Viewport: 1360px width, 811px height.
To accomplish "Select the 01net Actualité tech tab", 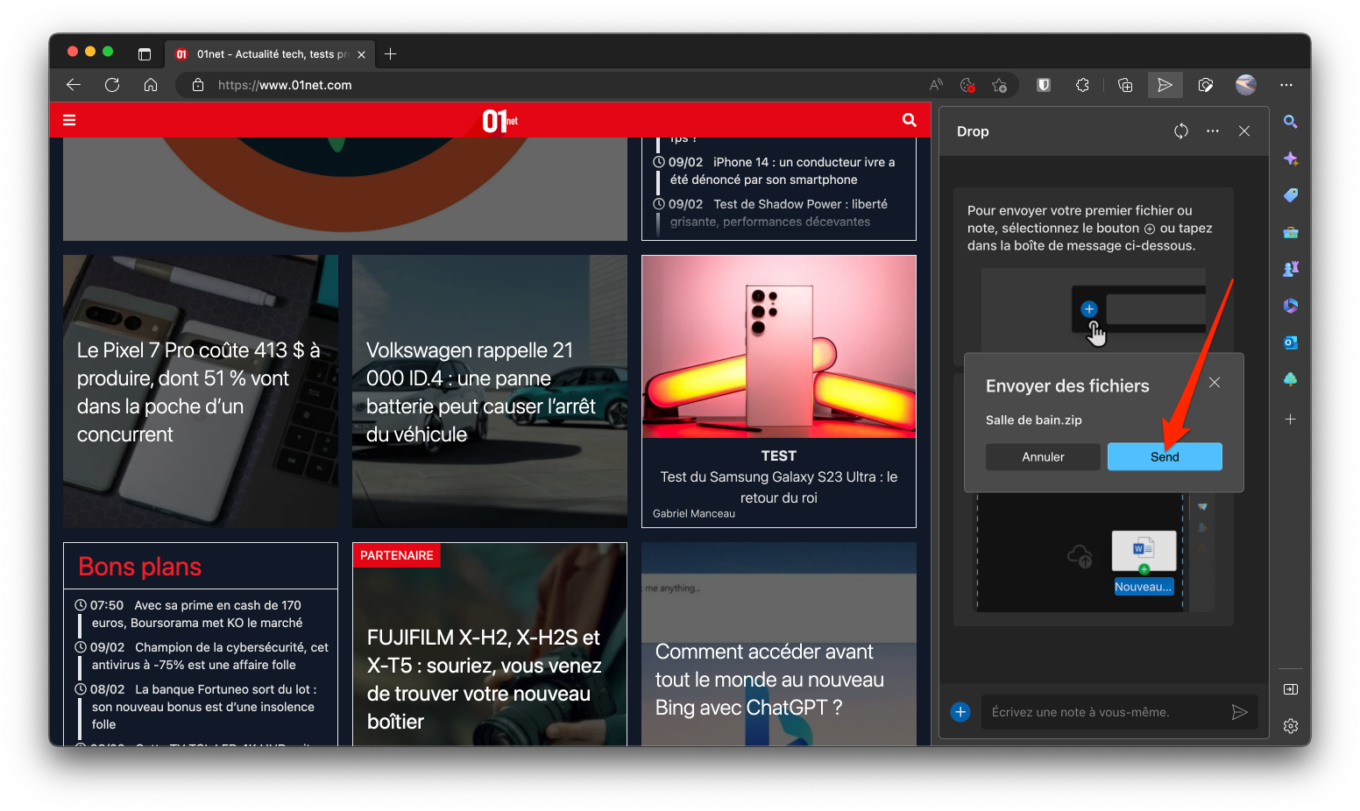I will (x=270, y=54).
